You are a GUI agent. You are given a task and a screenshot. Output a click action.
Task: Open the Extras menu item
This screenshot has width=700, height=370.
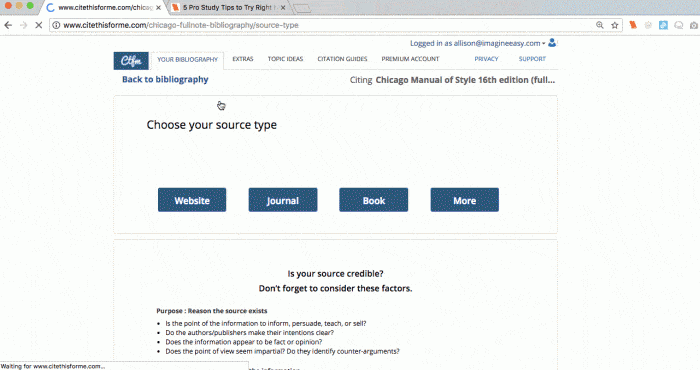[243, 59]
